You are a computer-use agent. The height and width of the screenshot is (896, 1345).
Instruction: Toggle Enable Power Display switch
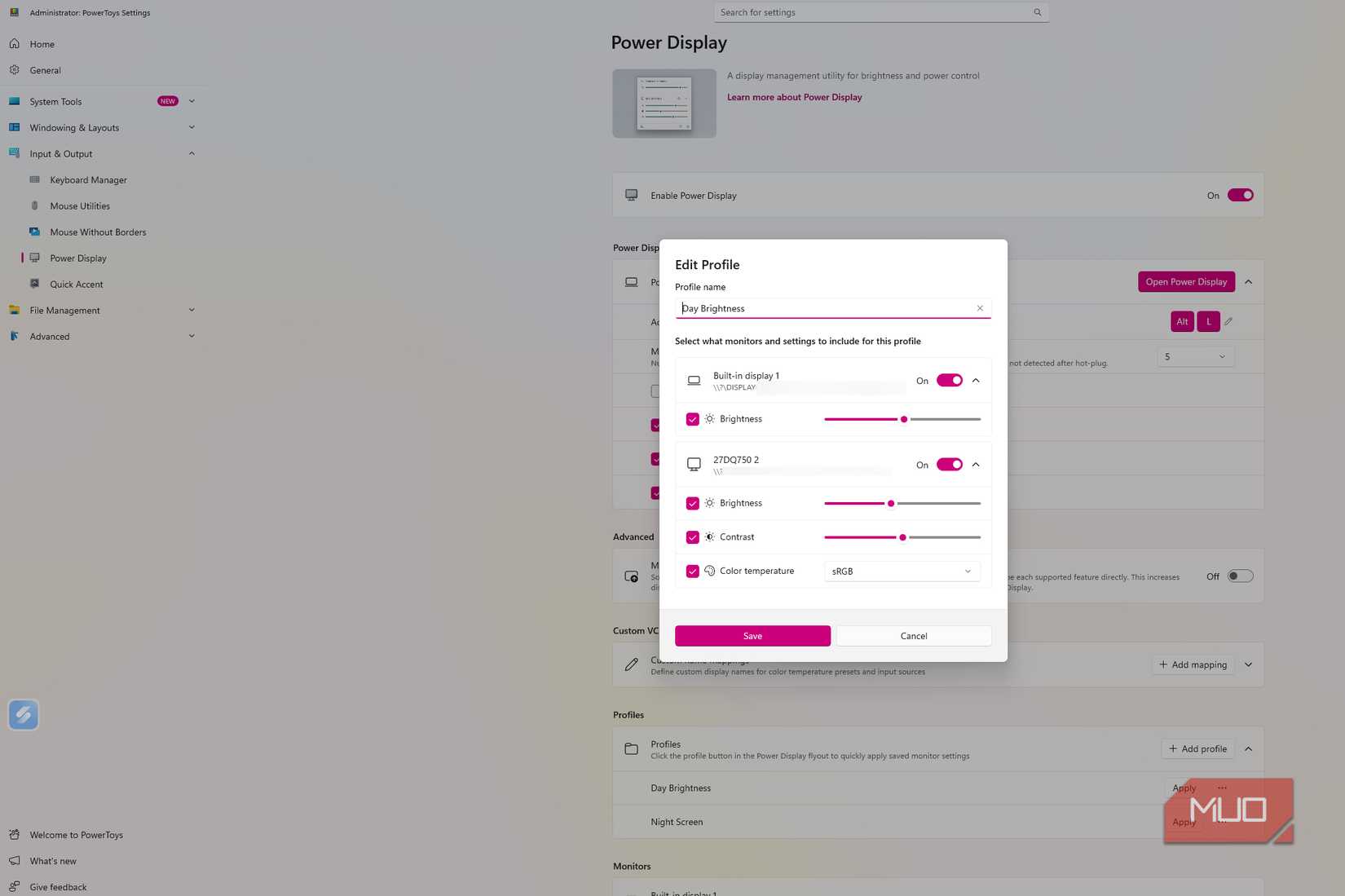(1240, 195)
